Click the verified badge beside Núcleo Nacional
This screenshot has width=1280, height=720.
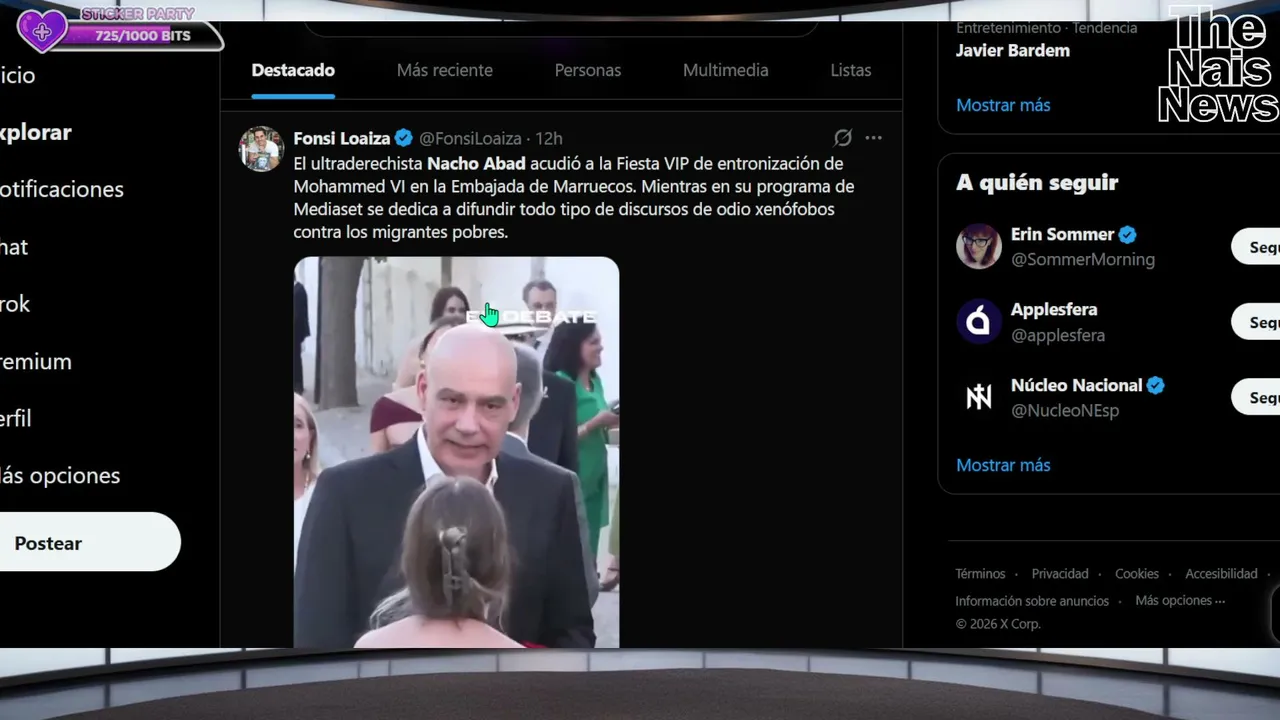[x=1155, y=385]
